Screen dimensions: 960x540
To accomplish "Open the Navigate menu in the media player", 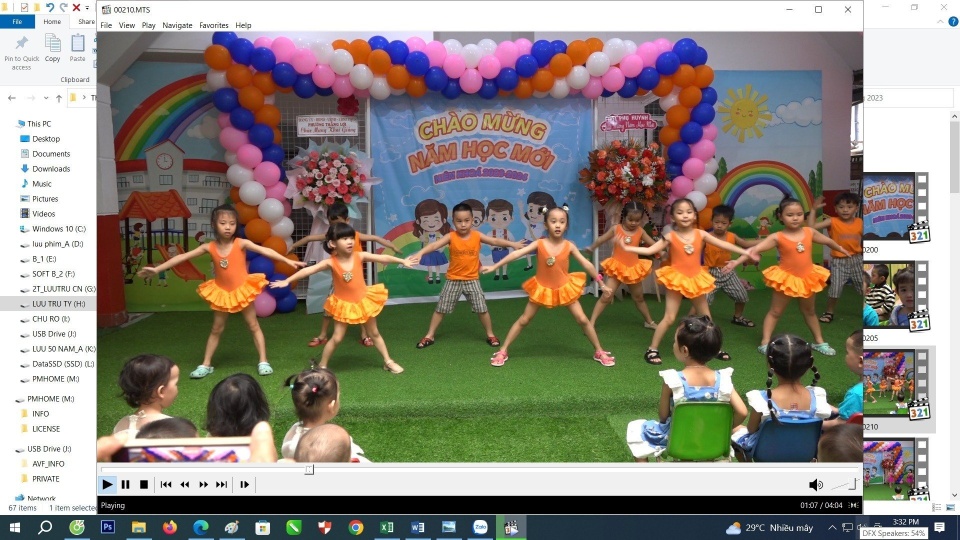I will [x=177, y=25].
